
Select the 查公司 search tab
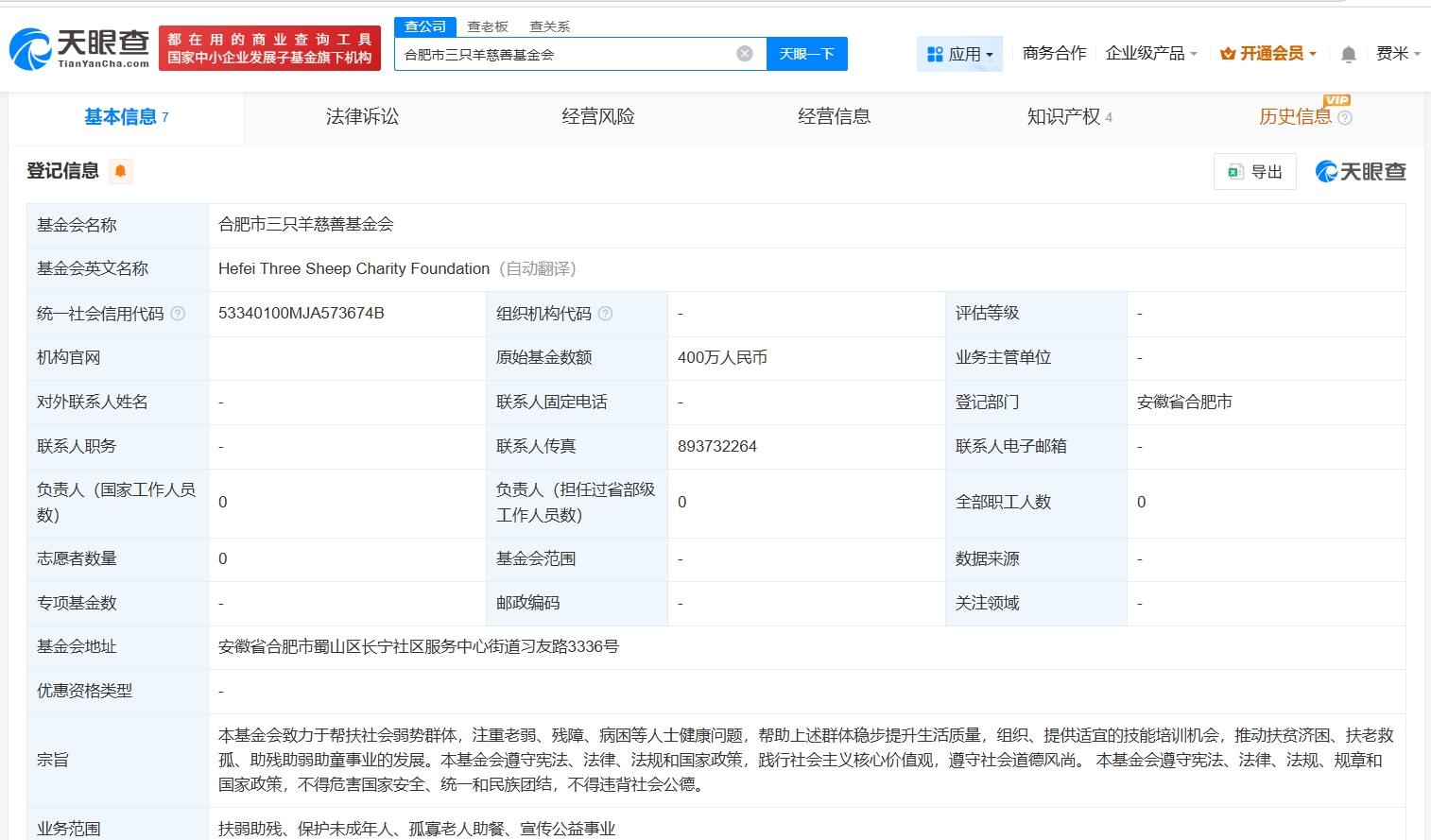(425, 26)
